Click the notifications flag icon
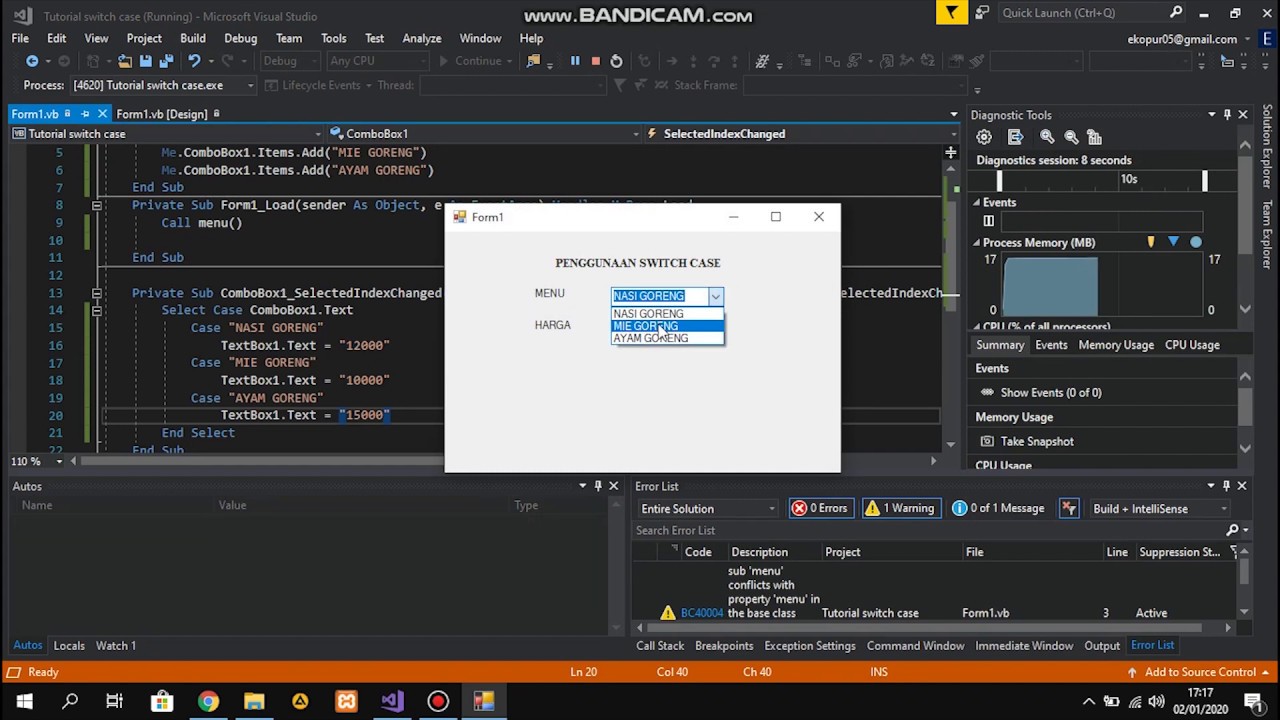The image size is (1280, 720). [952, 13]
